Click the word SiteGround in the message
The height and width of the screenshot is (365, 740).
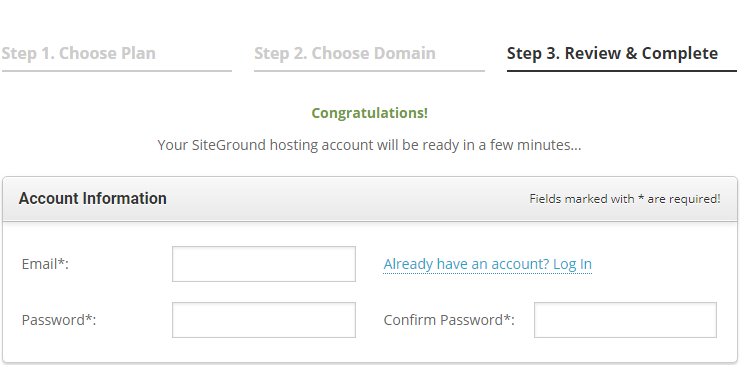tap(229, 145)
